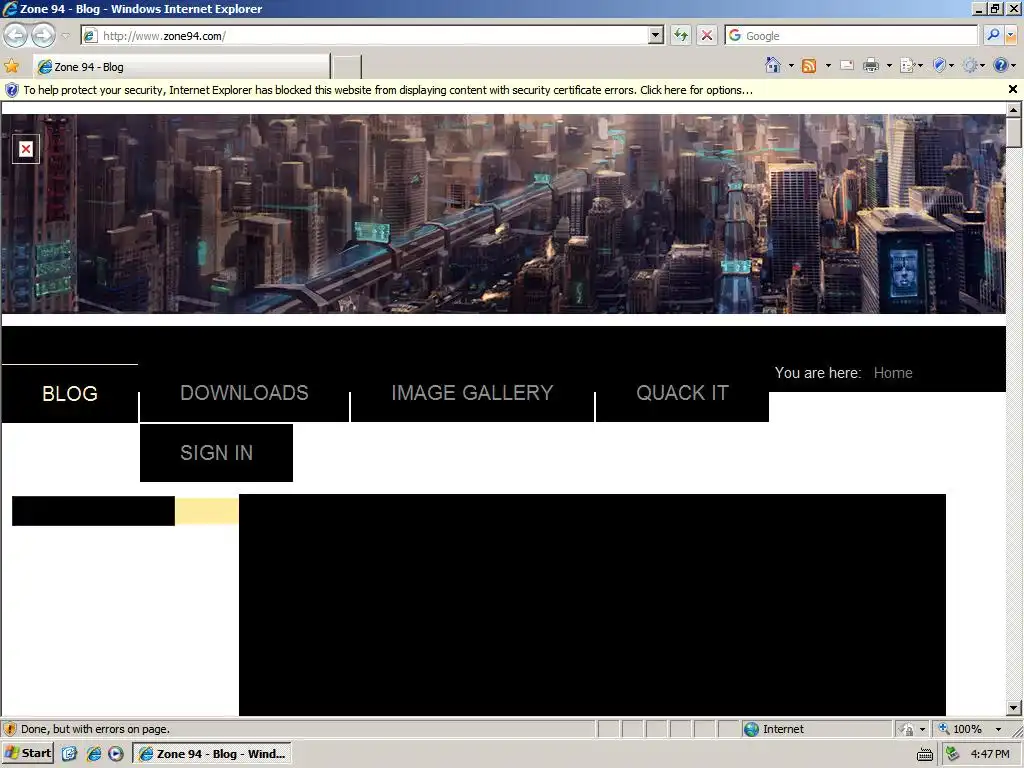
Task: Expand the zoom level dropdown arrow
Action: coord(998,729)
